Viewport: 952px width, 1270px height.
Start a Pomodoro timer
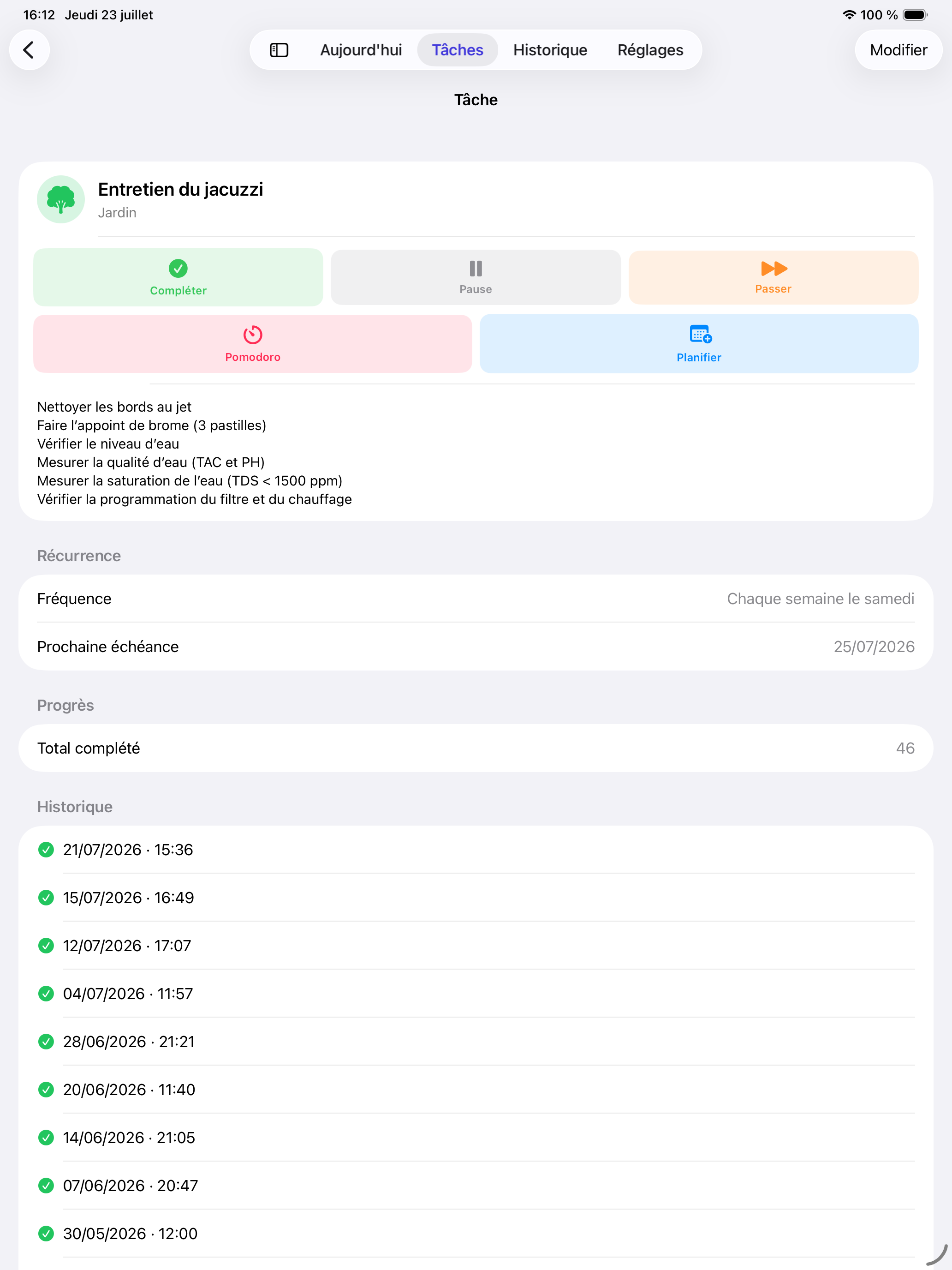[x=252, y=343]
